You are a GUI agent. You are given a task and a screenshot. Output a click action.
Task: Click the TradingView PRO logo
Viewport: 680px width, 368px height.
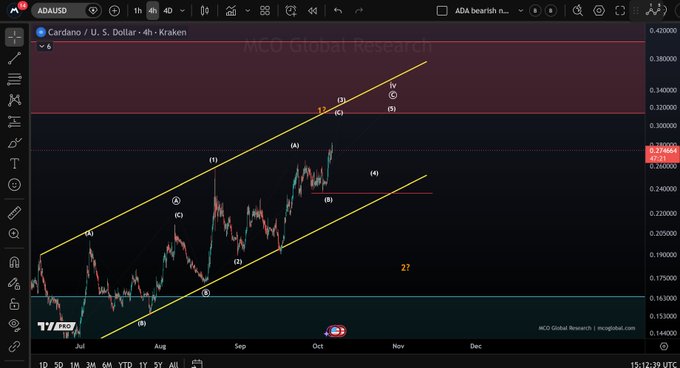point(56,326)
